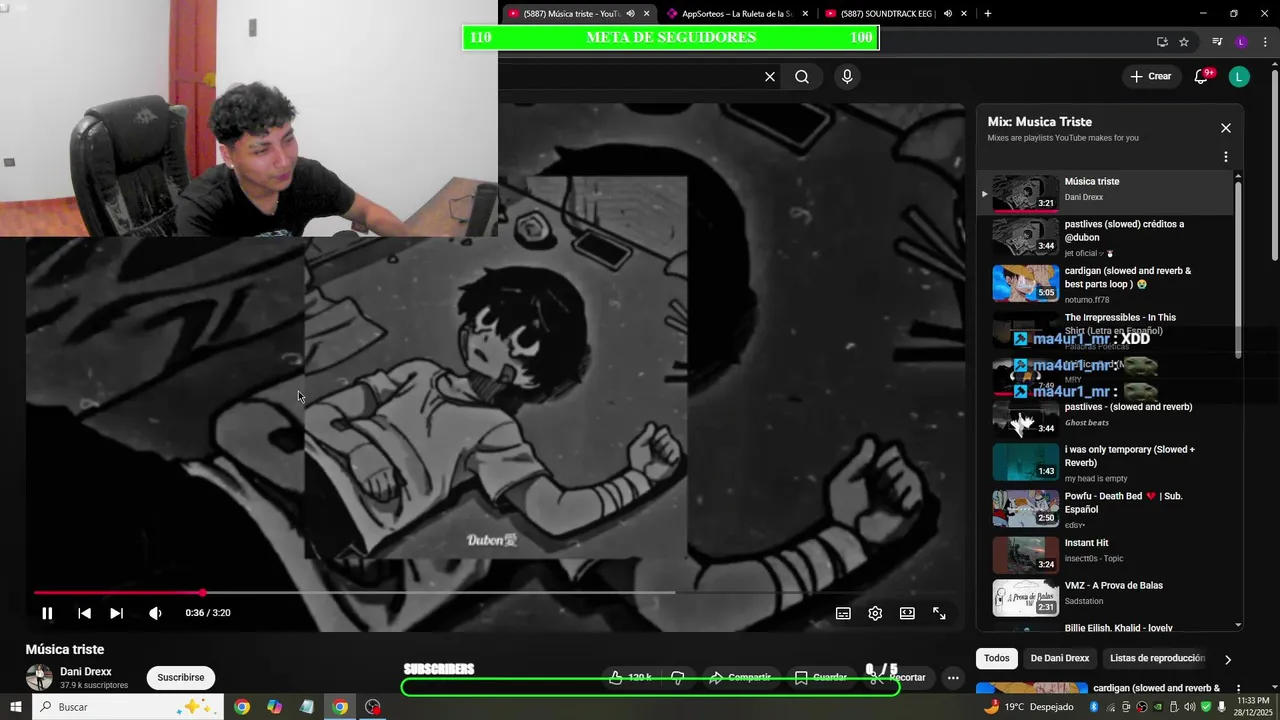Like the video with thumbs up
Viewport: 1280px width, 720px height.
630,677
